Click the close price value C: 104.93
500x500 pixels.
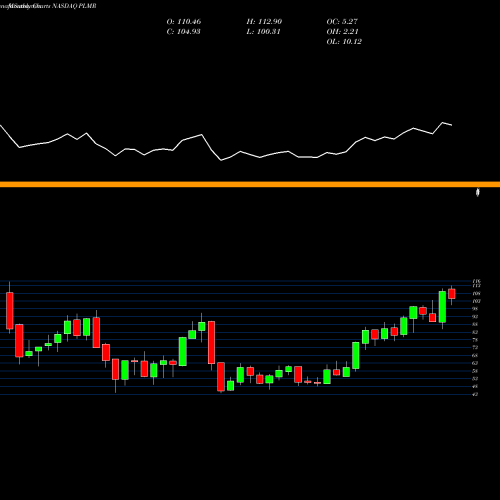pyautogui.click(x=183, y=32)
